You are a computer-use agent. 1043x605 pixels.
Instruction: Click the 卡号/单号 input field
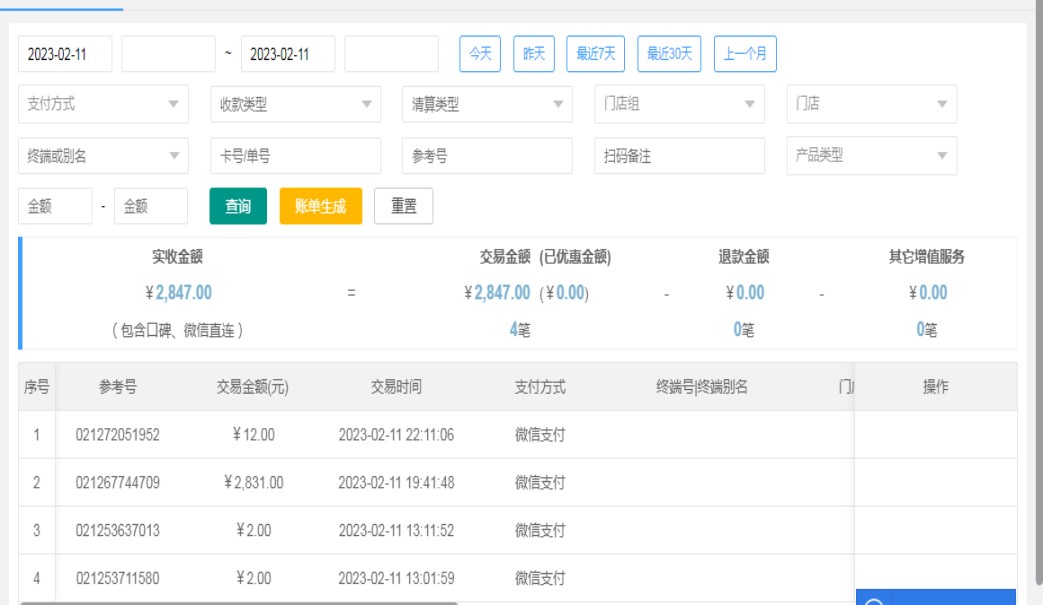[295, 156]
